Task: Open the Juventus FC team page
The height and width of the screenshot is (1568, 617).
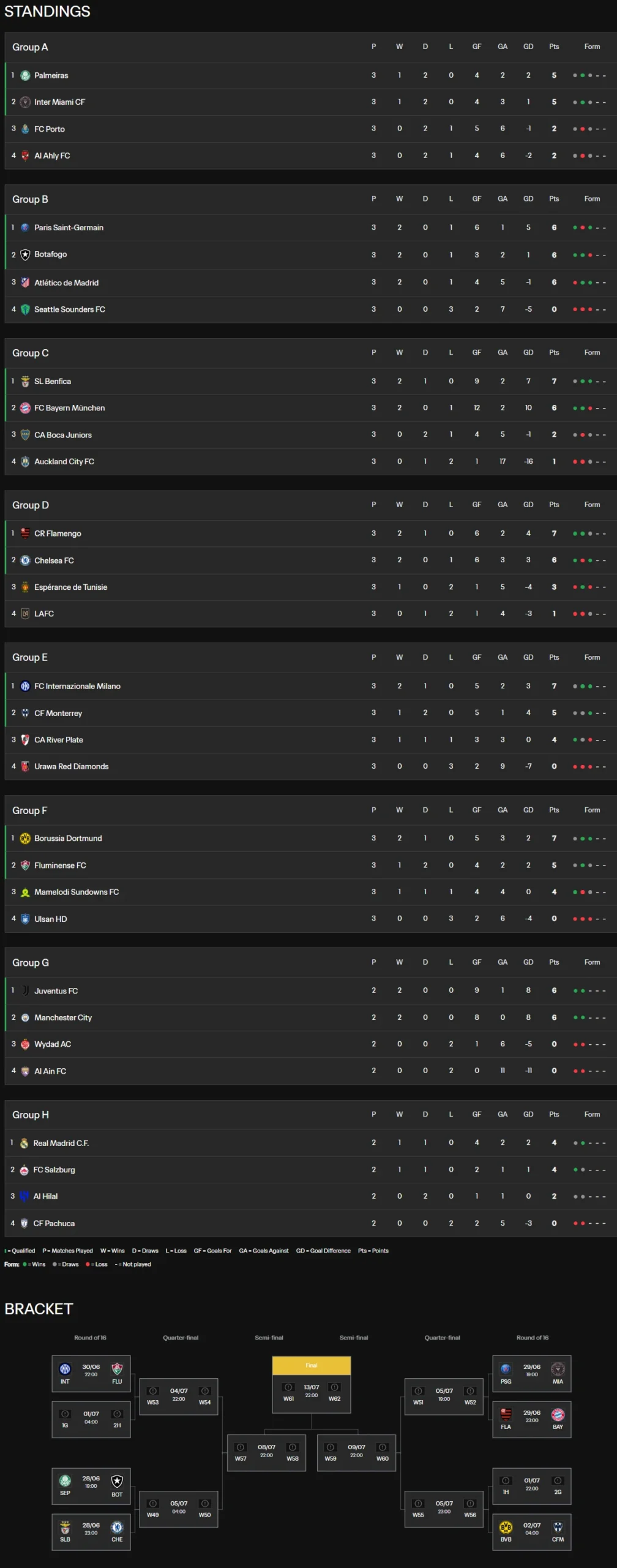Action: 56,990
